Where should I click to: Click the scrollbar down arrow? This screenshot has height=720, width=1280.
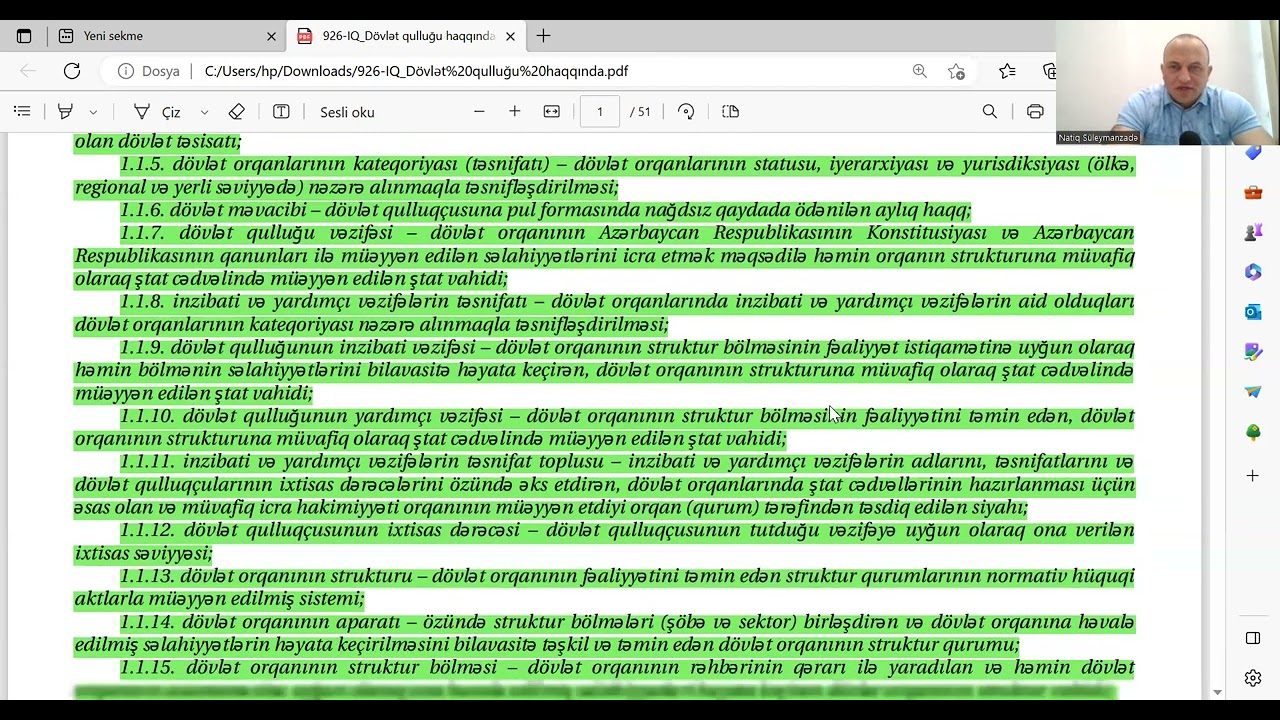click(1217, 692)
